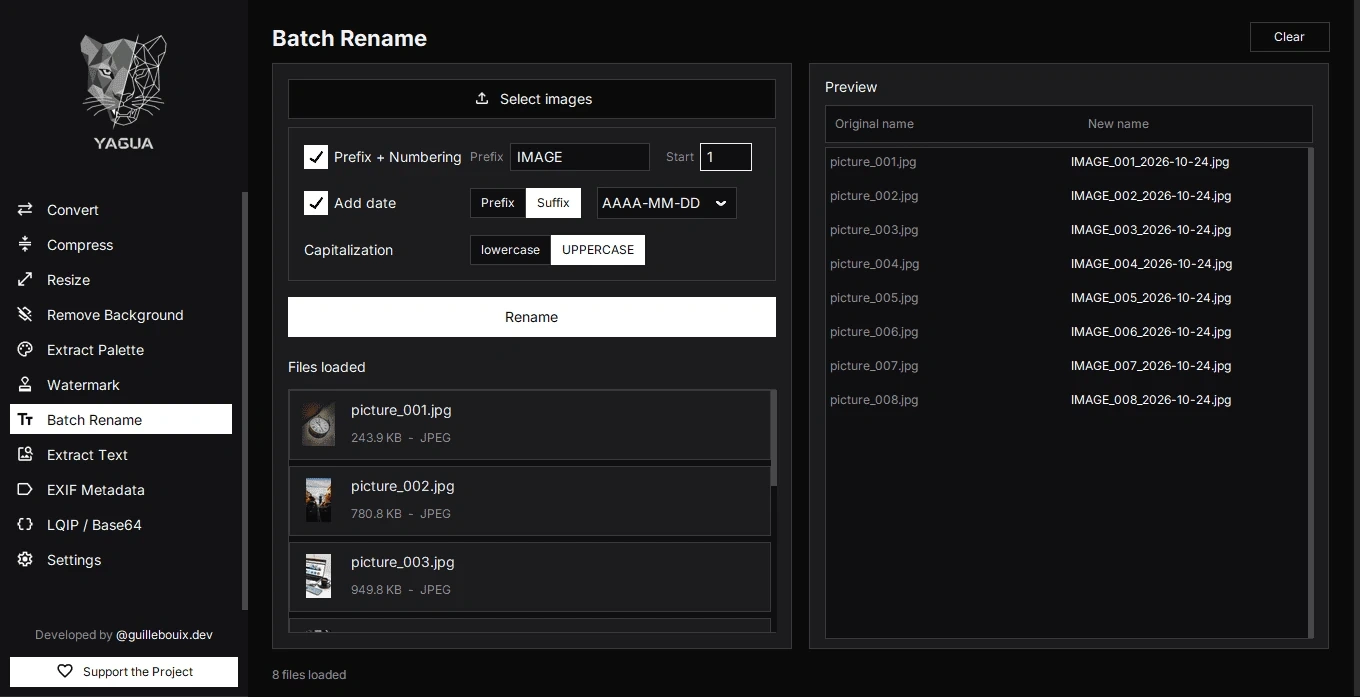
Task: Click the picture_001.jpg clock thumbnail
Action: click(x=318, y=424)
